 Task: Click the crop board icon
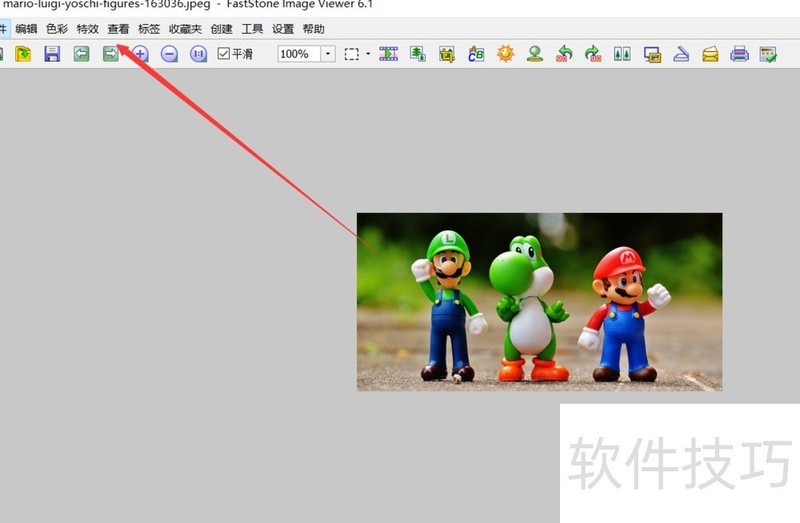click(447, 54)
